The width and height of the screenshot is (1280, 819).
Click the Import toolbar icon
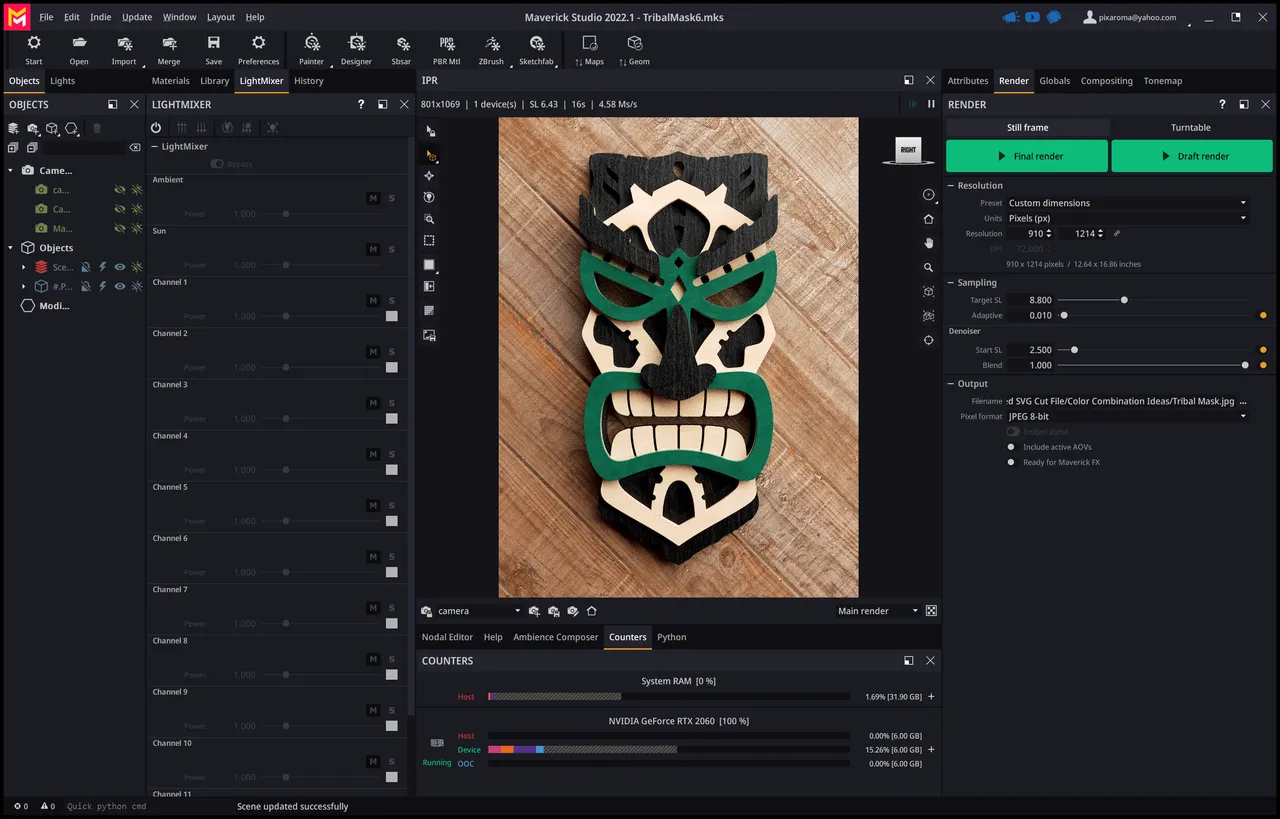(124, 49)
